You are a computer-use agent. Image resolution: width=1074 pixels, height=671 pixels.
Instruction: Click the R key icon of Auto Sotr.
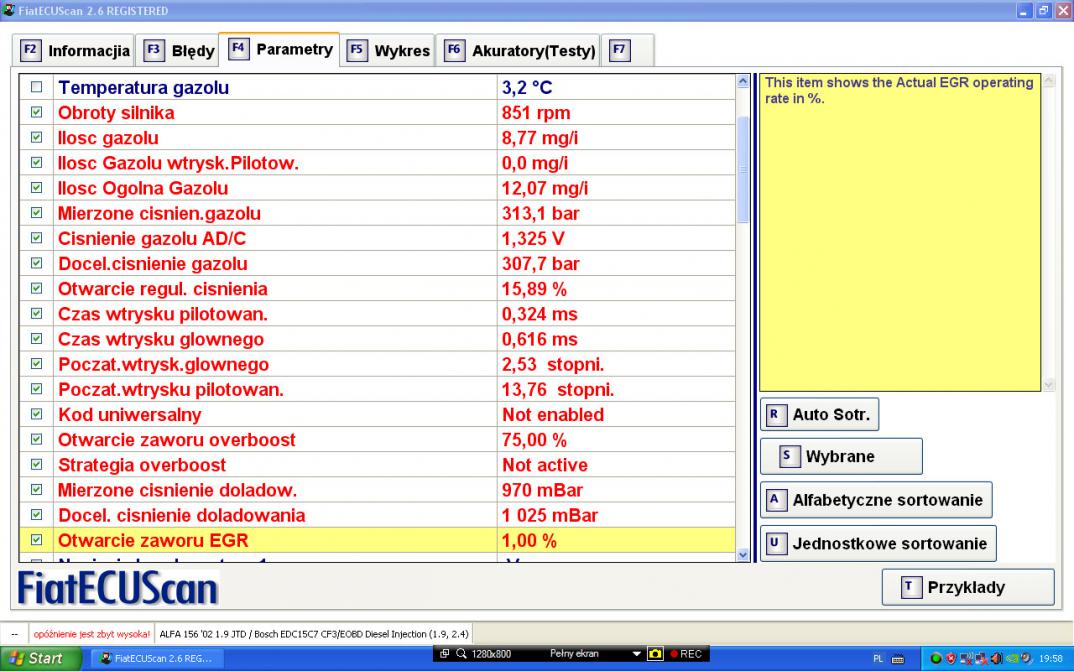pyautogui.click(x=774, y=414)
